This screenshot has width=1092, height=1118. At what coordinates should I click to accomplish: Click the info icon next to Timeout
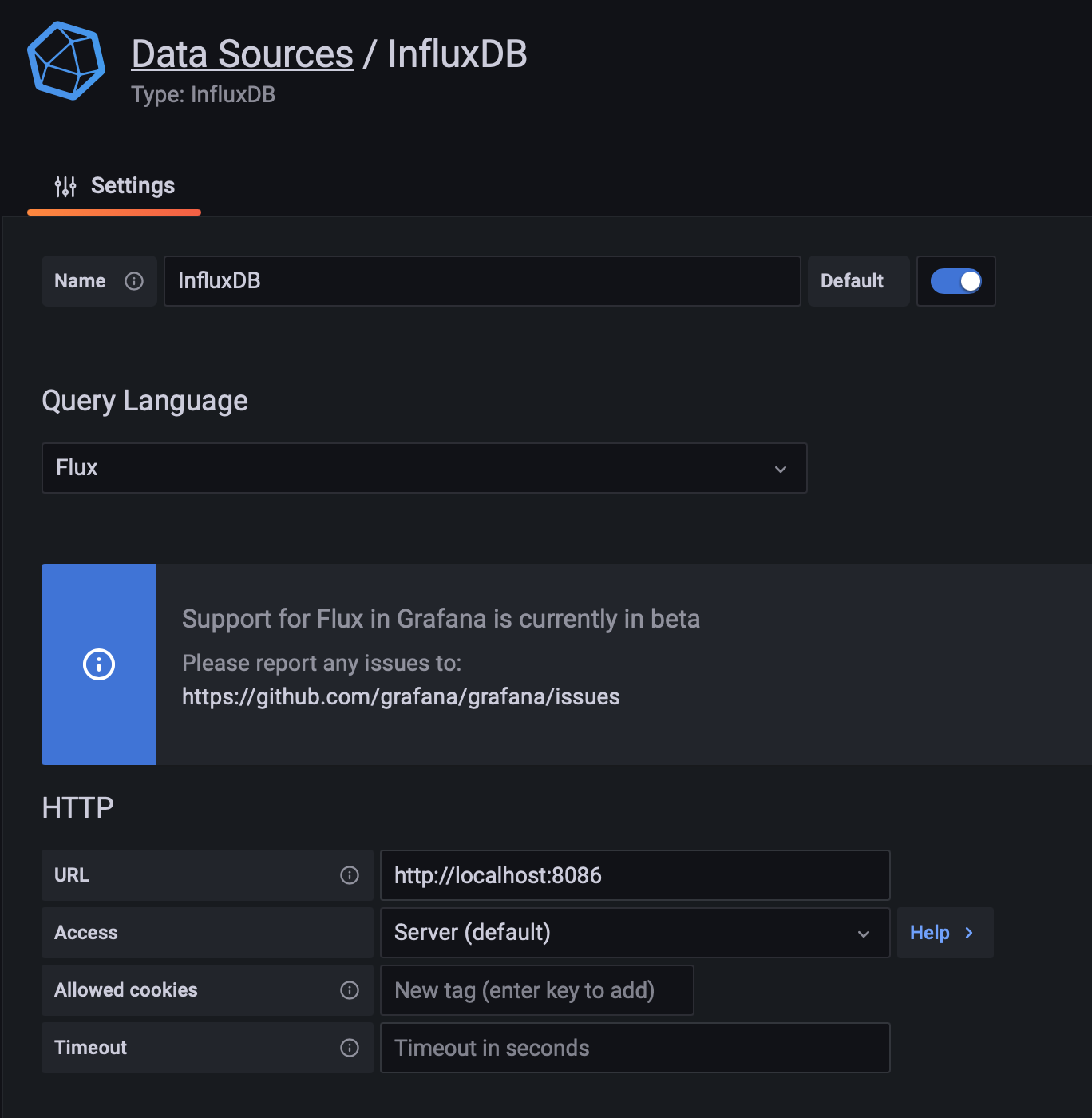pos(350,1048)
